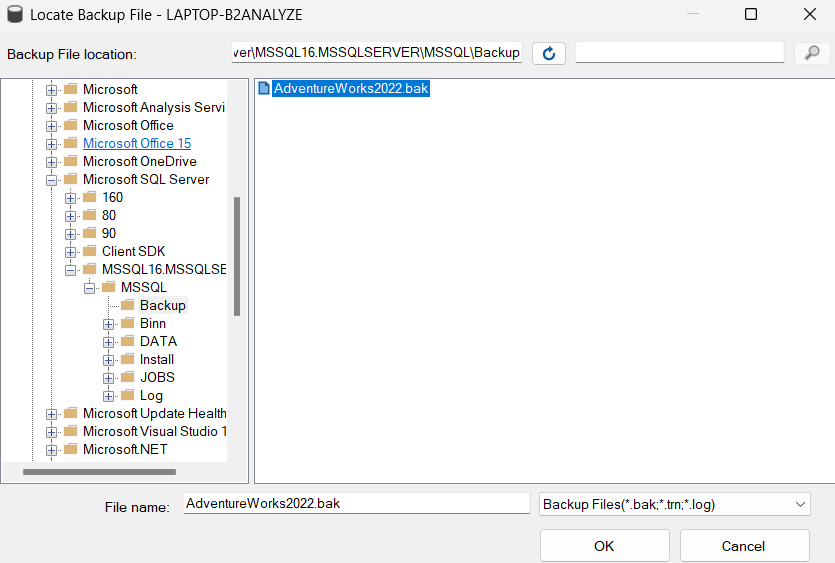835x563 pixels.
Task: Click the File name input field
Action: (357, 503)
